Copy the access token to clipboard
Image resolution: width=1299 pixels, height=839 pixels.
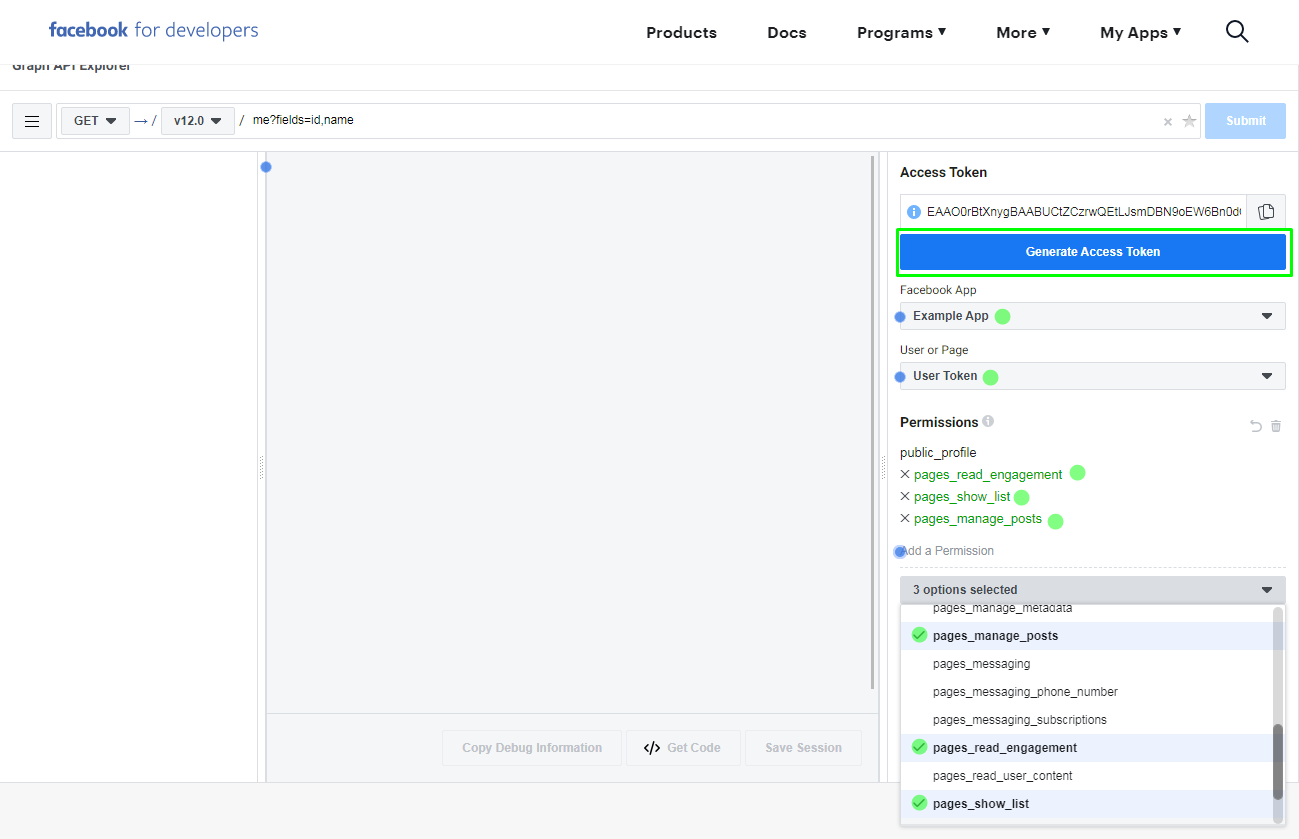(x=1266, y=211)
